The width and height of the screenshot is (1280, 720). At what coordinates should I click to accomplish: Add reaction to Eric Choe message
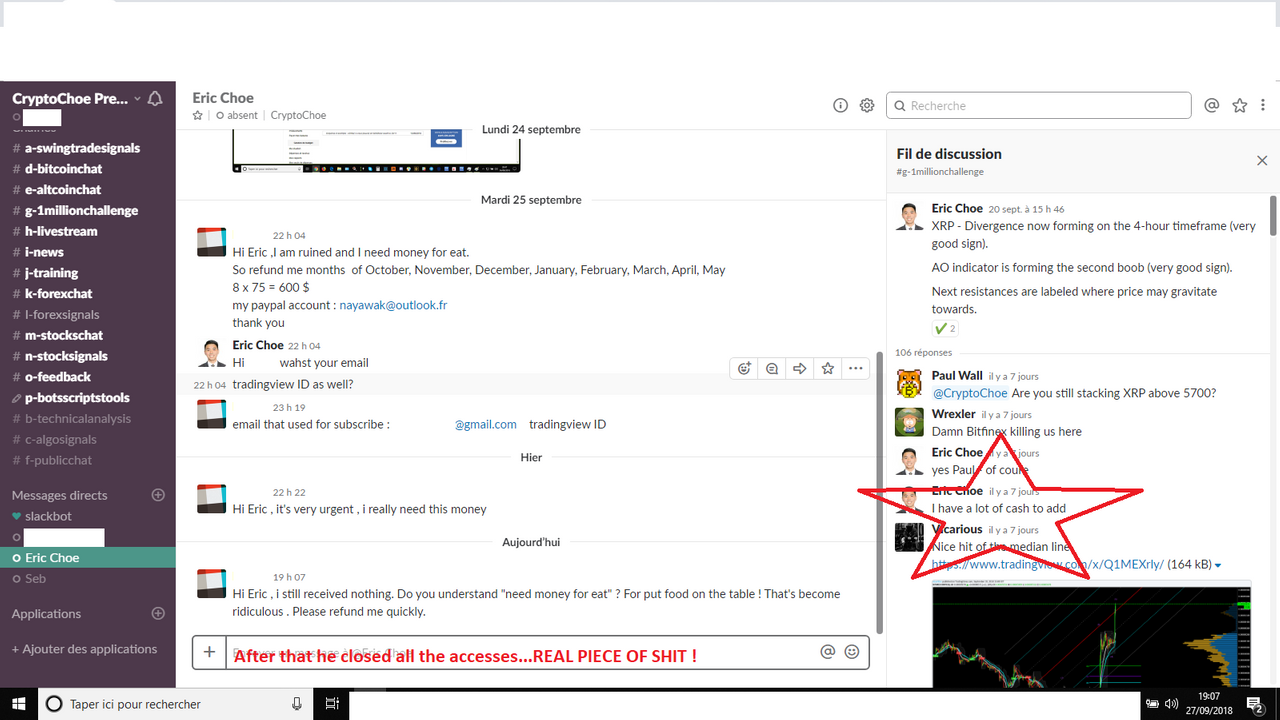[745, 368]
